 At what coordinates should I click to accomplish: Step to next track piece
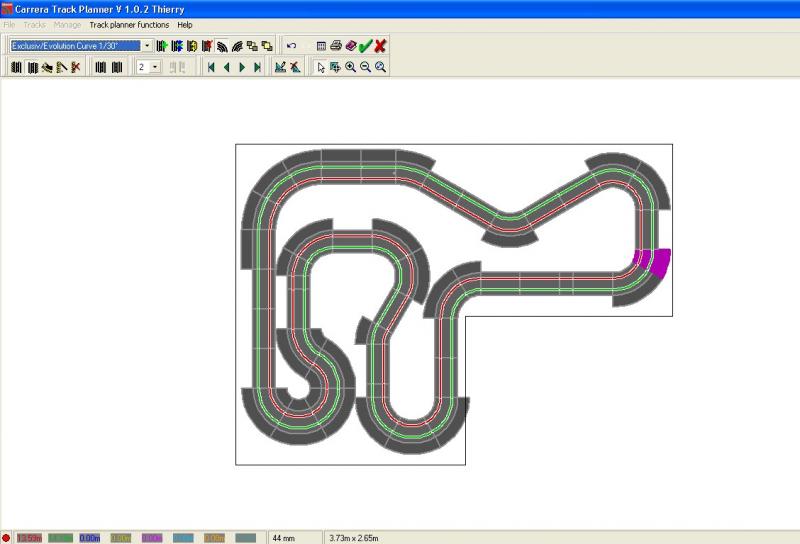point(242,67)
